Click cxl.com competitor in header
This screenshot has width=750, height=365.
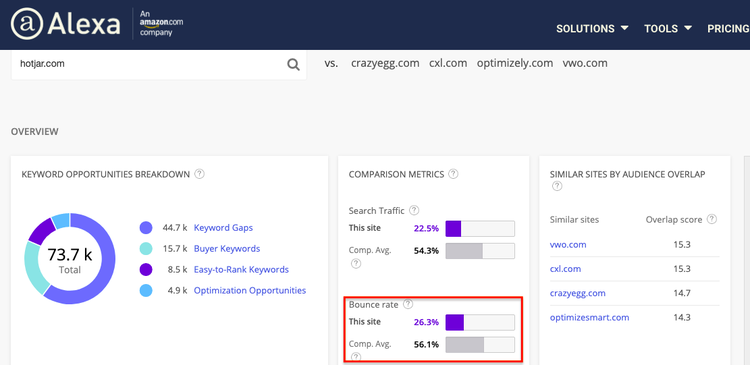(x=448, y=63)
